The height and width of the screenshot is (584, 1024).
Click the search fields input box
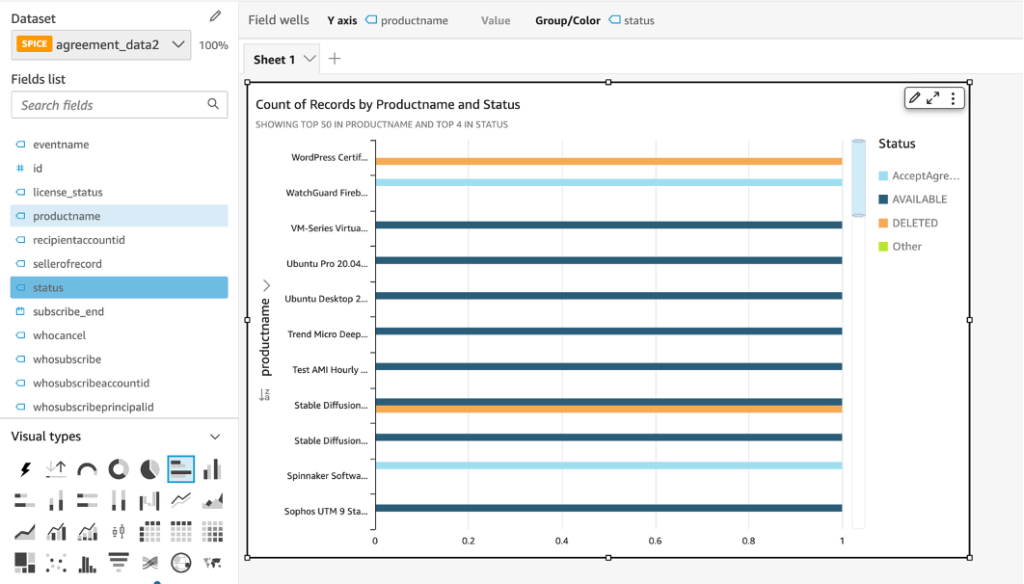point(110,104)
